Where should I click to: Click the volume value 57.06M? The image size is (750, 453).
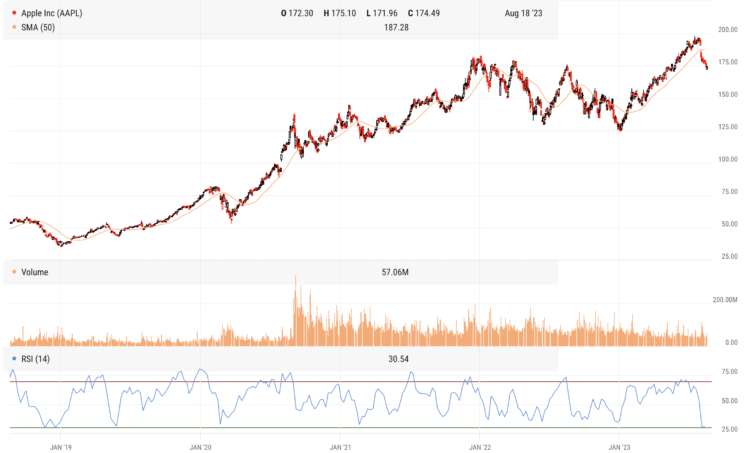click(x=395, y=272)
